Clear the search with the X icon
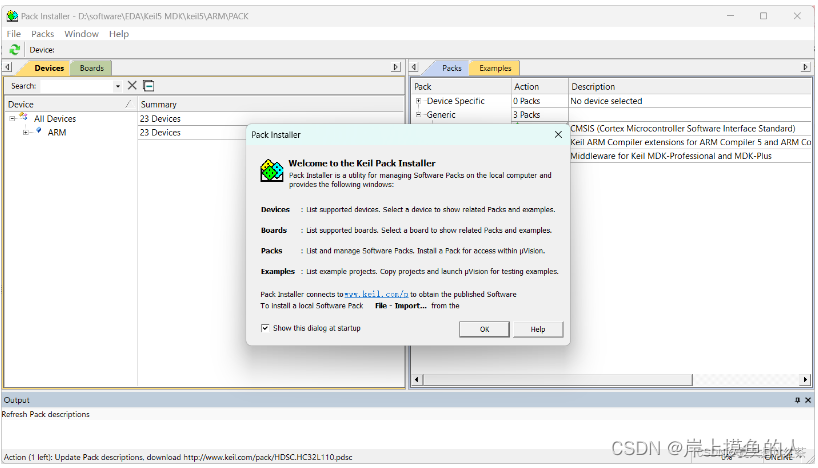Image resolution: width=818 pixels, height=468 pixels. 132,86
